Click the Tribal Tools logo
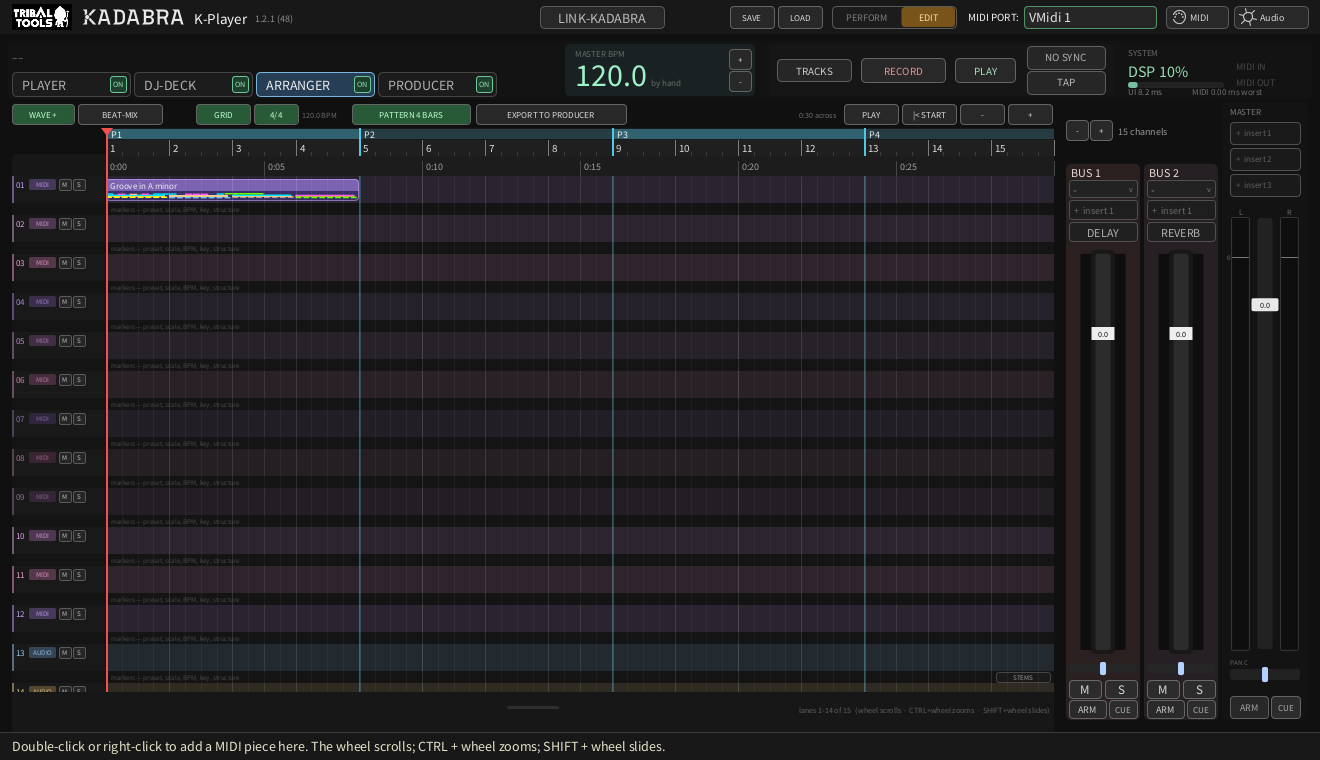This screenshot has width=1320, height=760. (x=41, y=17)
